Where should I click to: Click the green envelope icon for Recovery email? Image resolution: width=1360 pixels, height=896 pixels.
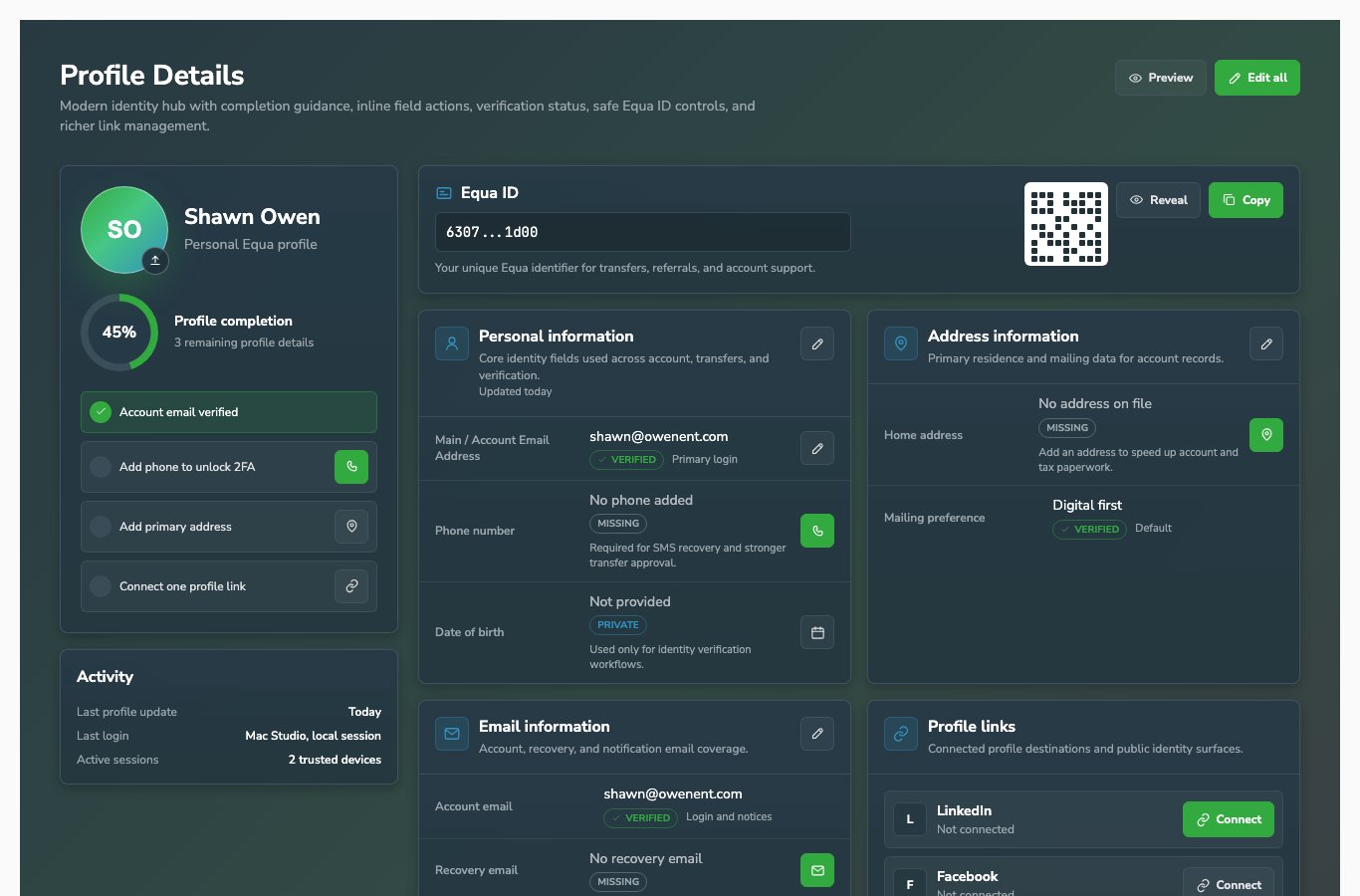(x=817, y=870)
